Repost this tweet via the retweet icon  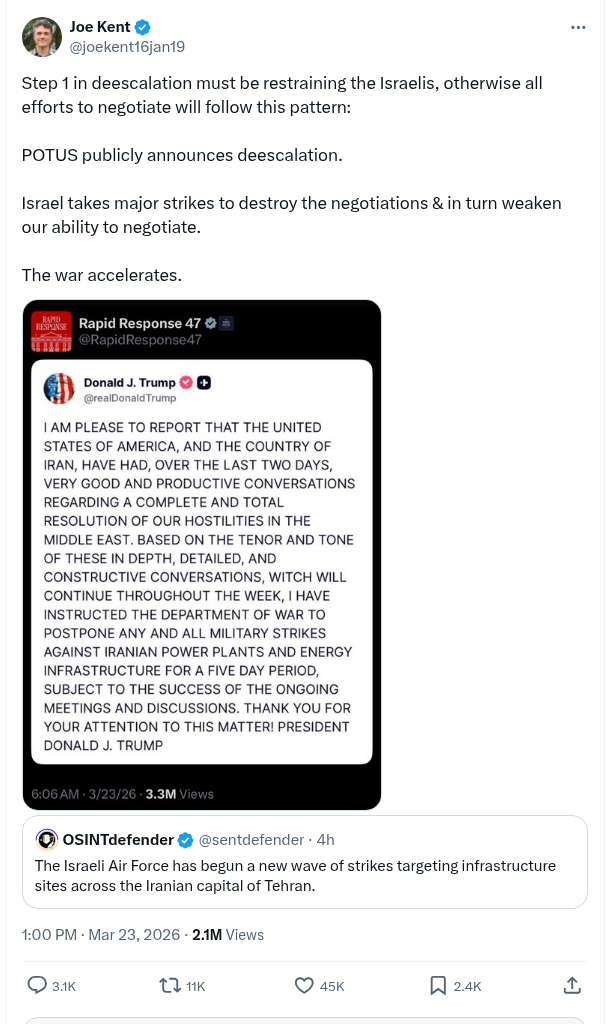click(170, 986)
